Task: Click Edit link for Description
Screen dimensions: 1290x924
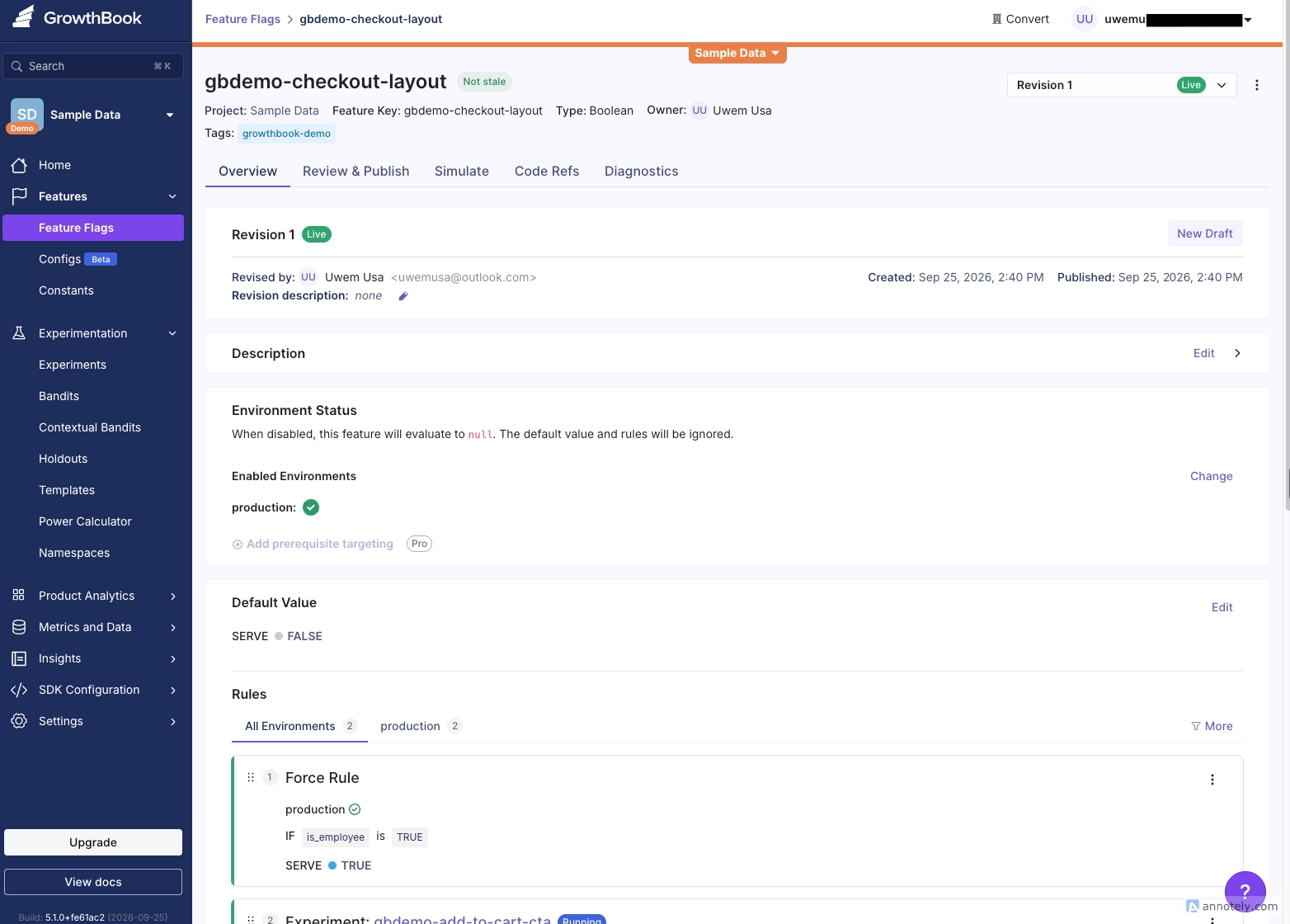Action: point(1204,353)
